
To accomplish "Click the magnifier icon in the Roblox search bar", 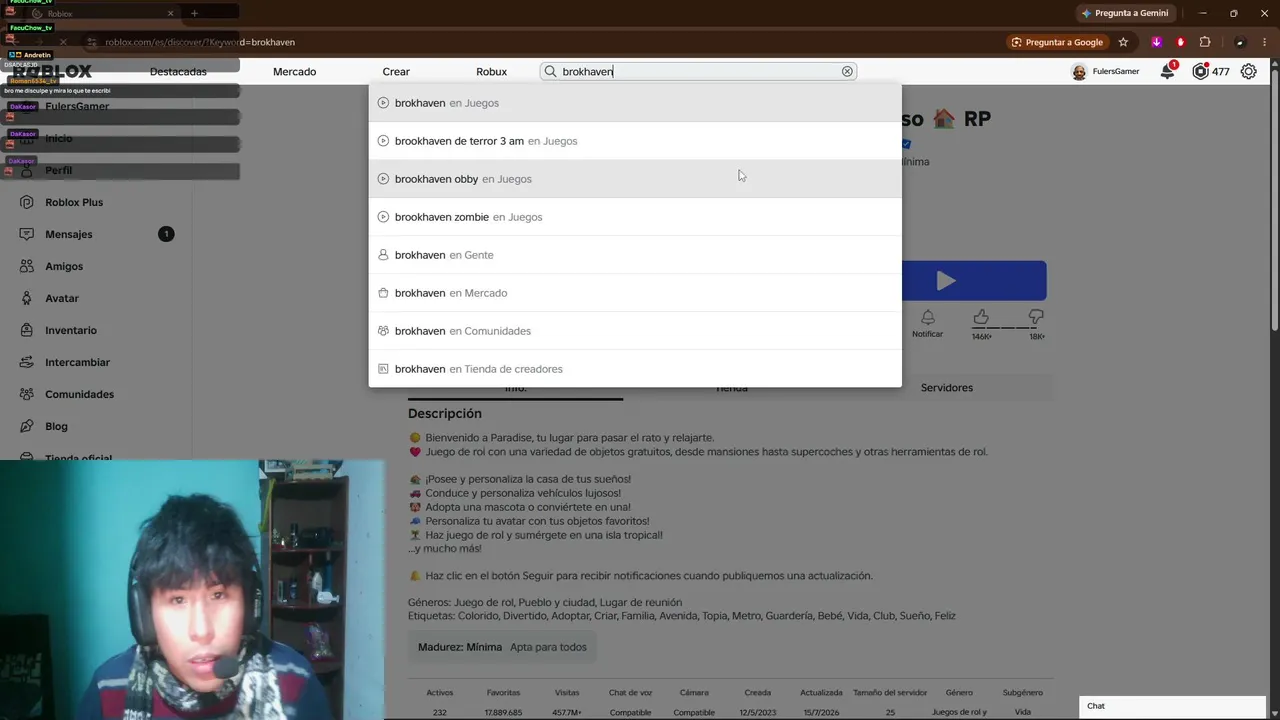I will [550, 71].
